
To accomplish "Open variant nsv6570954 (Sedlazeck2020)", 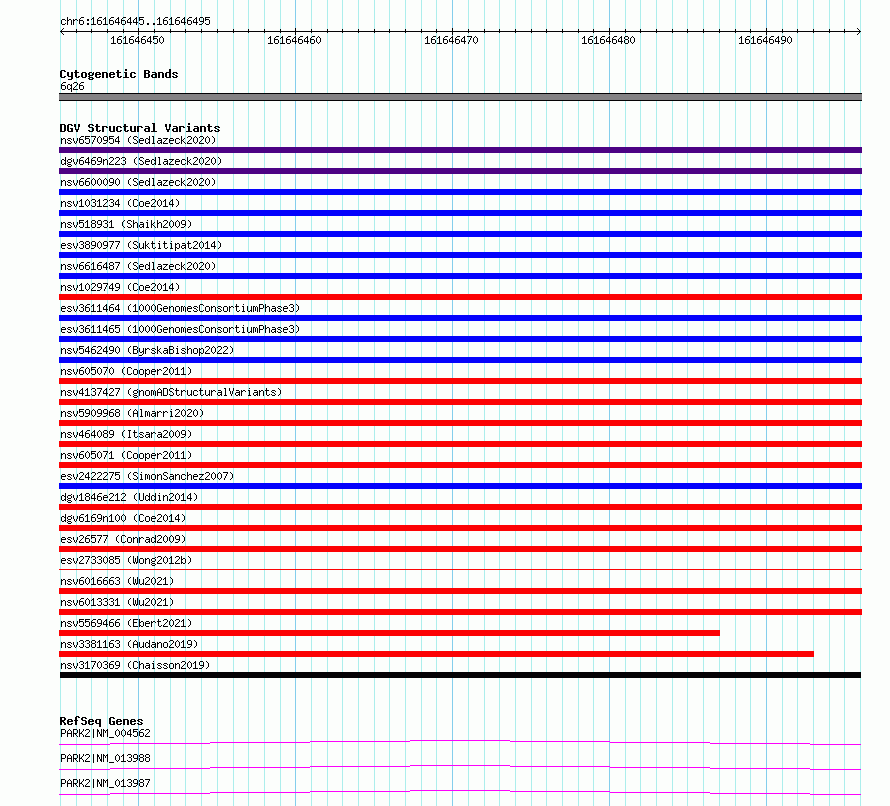I will (138, 140).
